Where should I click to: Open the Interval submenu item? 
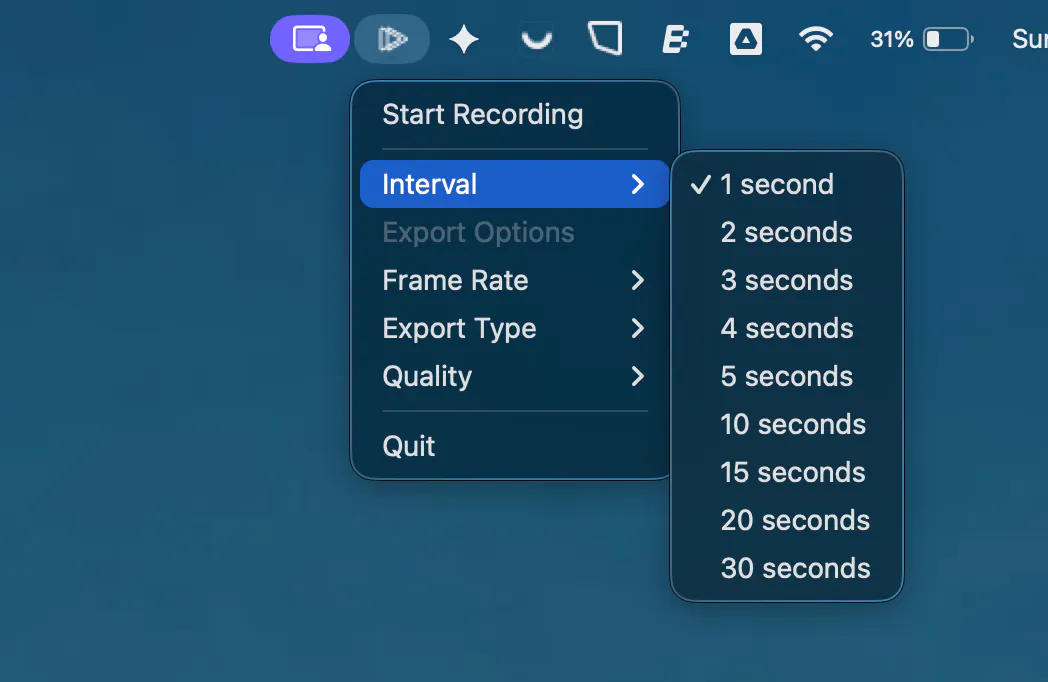tap(515, 184)
